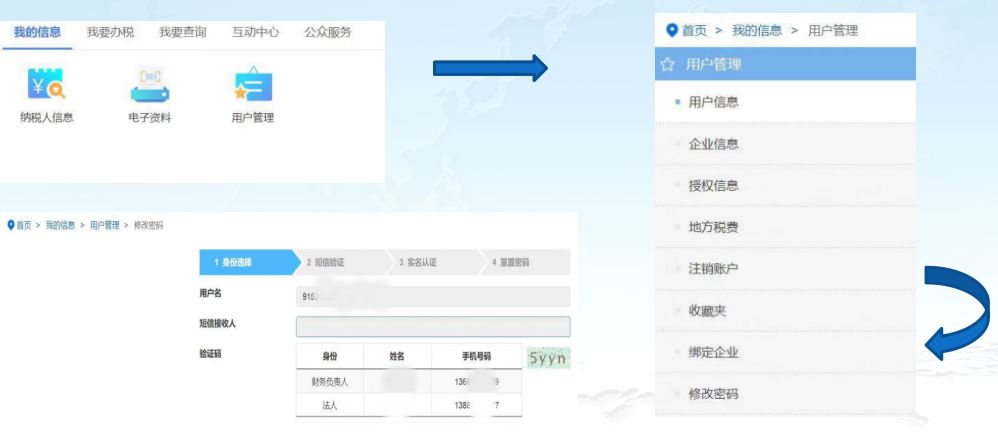Click the 手机号码 column header

point(477,357)
